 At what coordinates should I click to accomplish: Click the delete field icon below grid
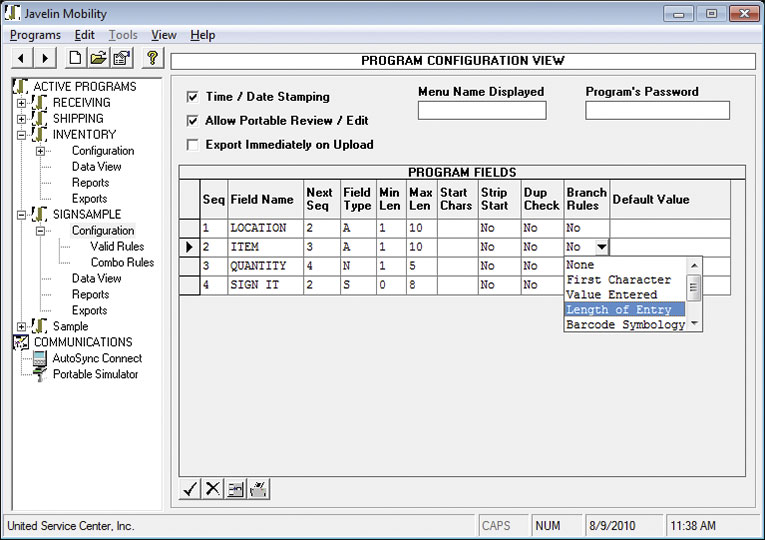point(258,489)
